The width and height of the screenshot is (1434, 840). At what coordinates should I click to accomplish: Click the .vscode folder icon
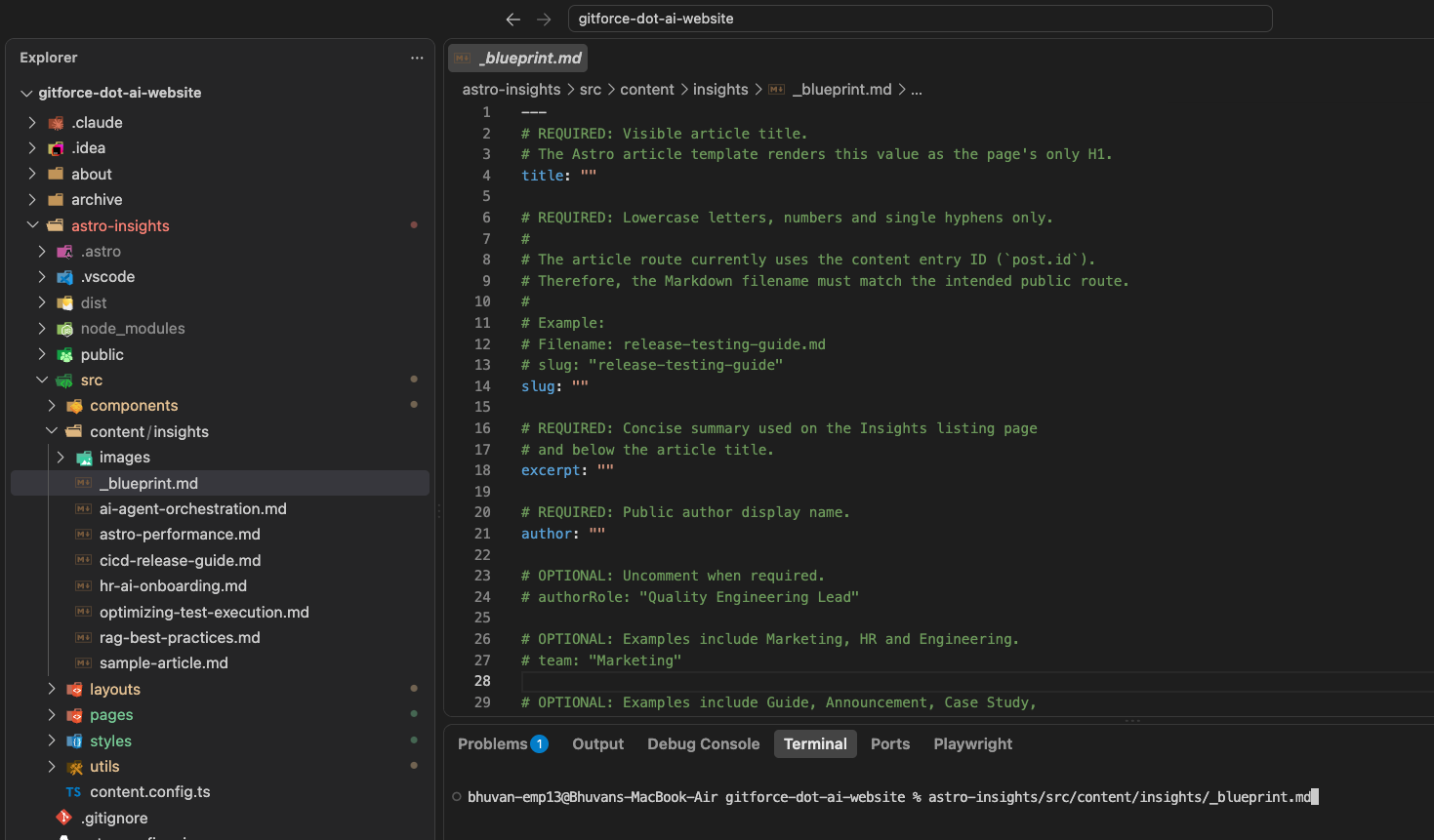pos(65,277)
